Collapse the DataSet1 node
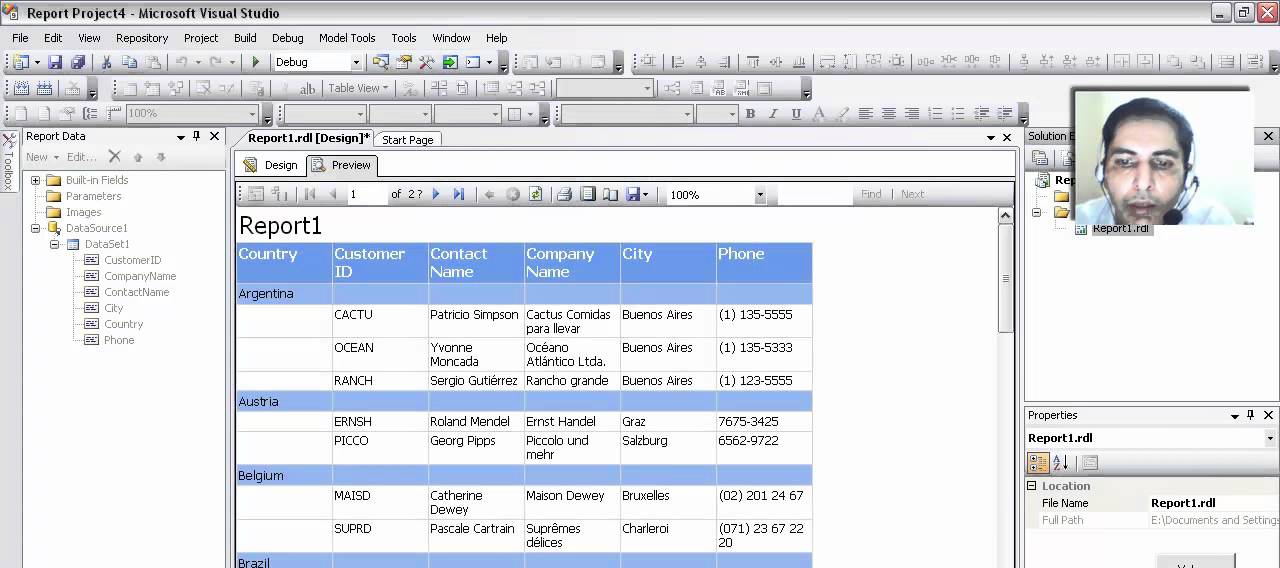This screenshot has width=1280, height=568. pos(55,244)
